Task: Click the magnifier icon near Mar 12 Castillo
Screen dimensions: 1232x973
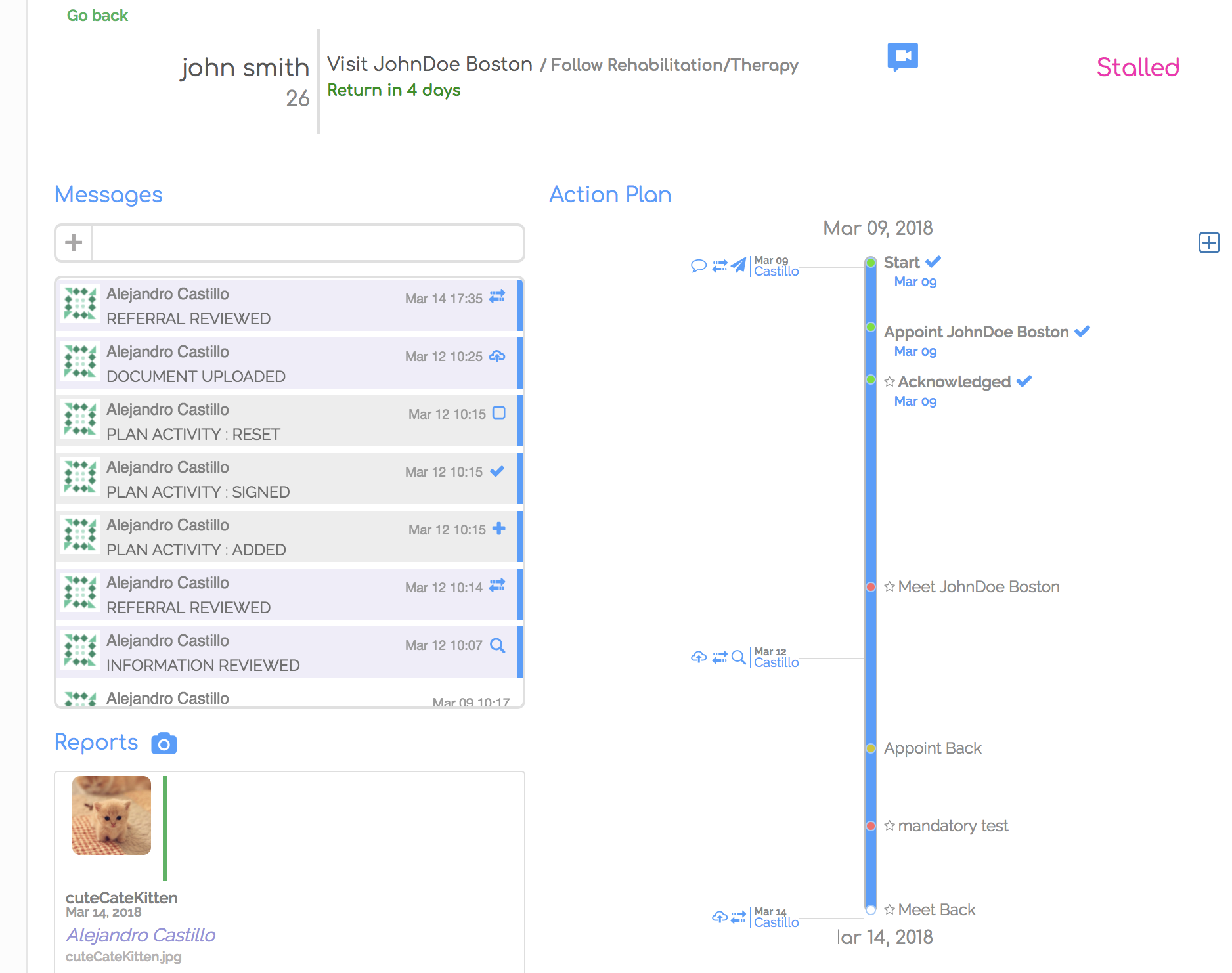Action: (739, 657)
